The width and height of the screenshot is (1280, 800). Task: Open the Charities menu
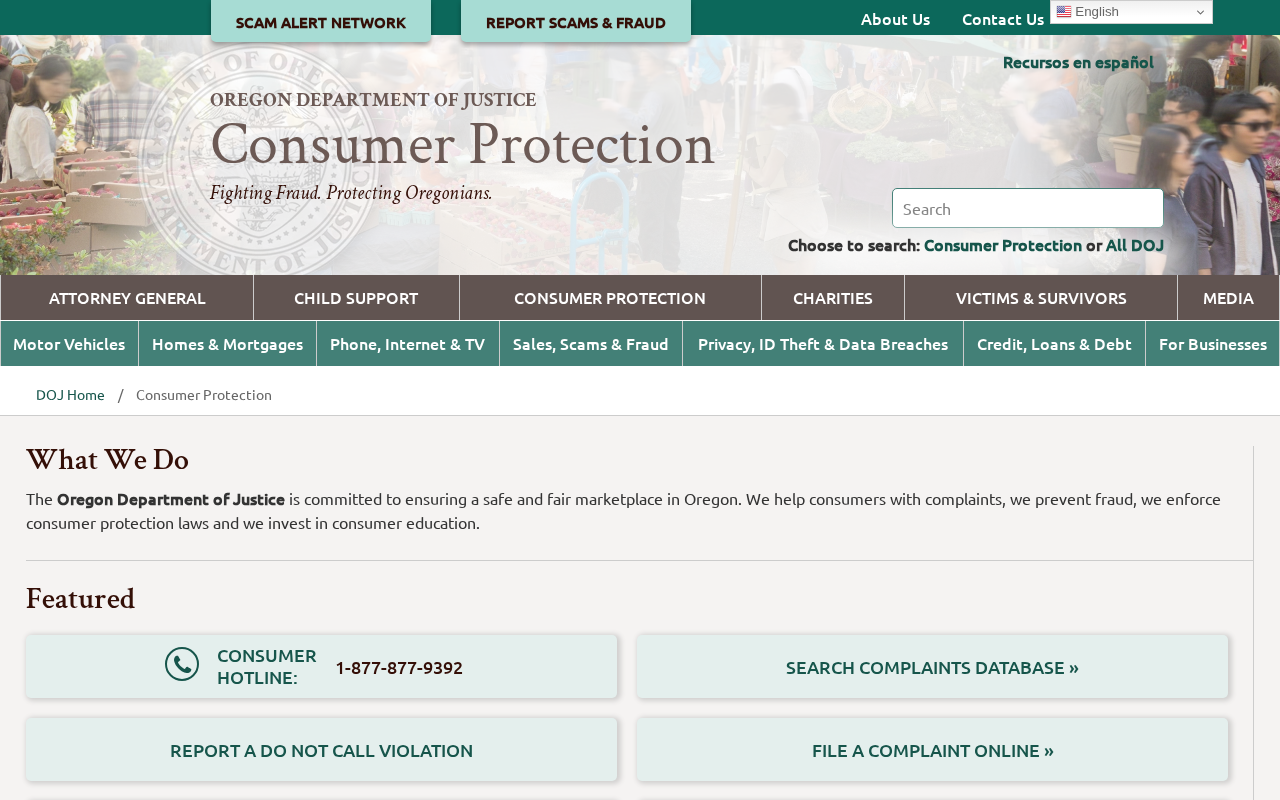[833, 298]
